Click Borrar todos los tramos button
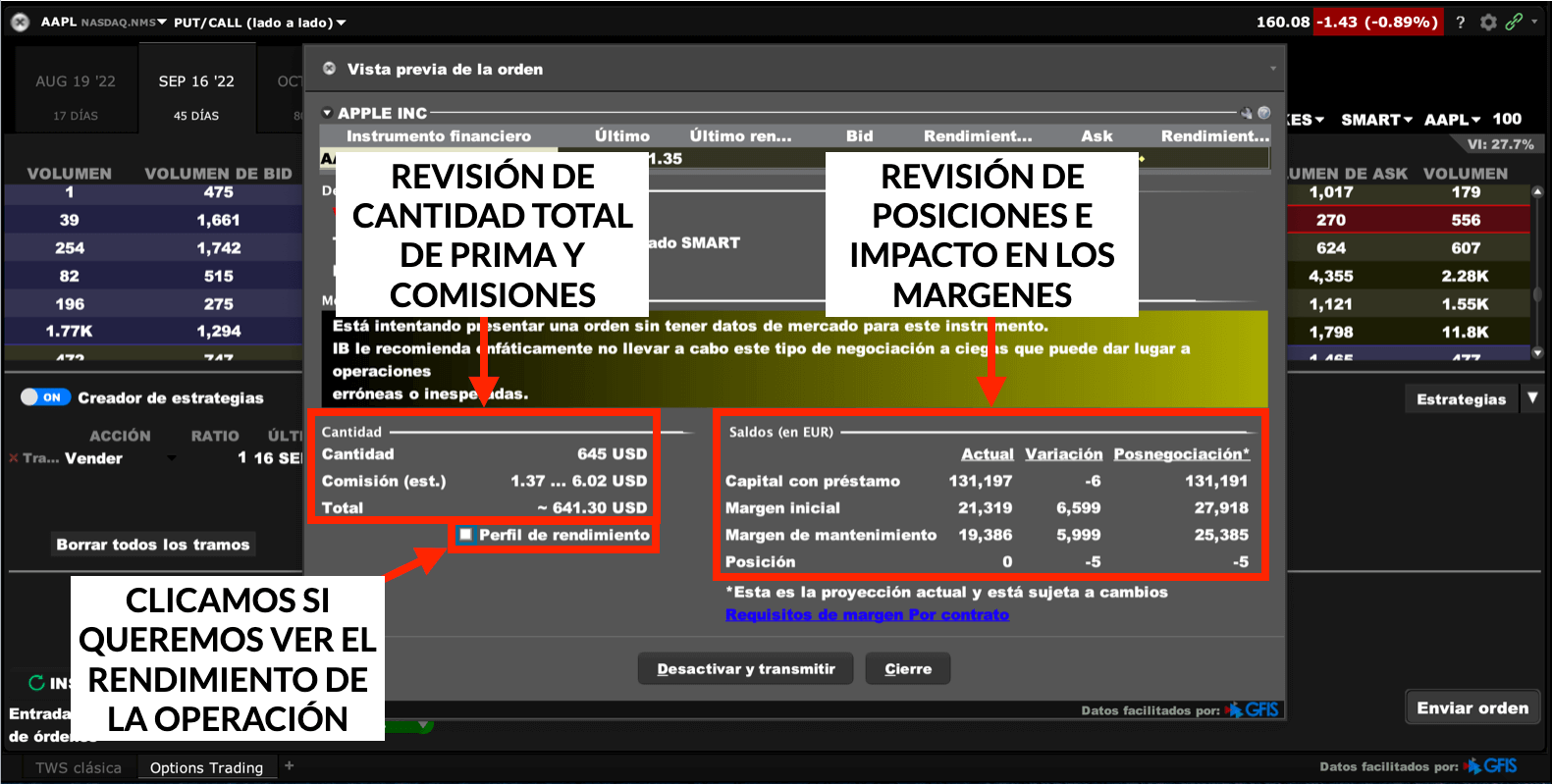Viewport: 1552px width, 784px height. pyautogui.click(x=153, y=545)
